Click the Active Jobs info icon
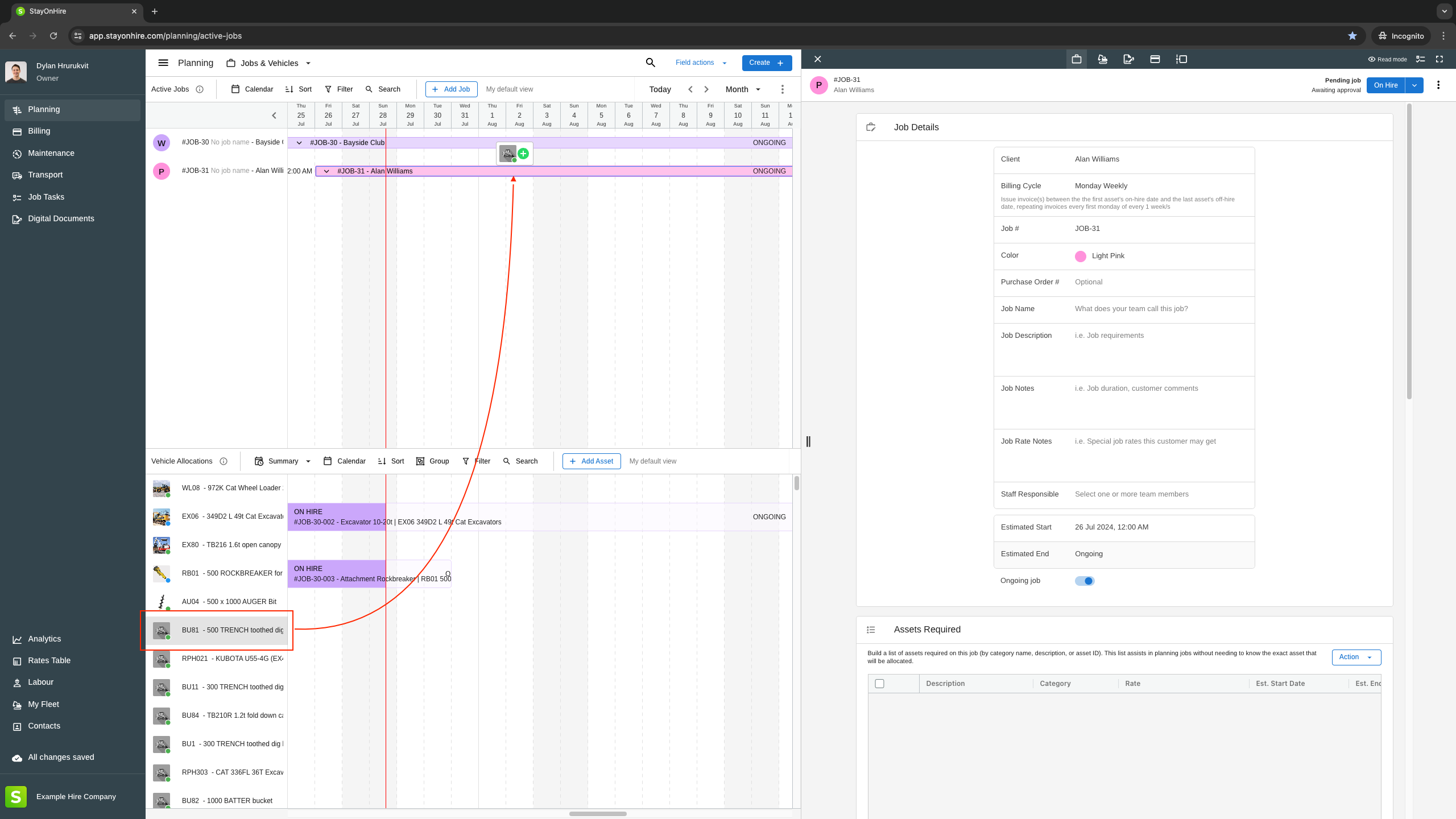1456x819 pixels. tap(200, 89)
